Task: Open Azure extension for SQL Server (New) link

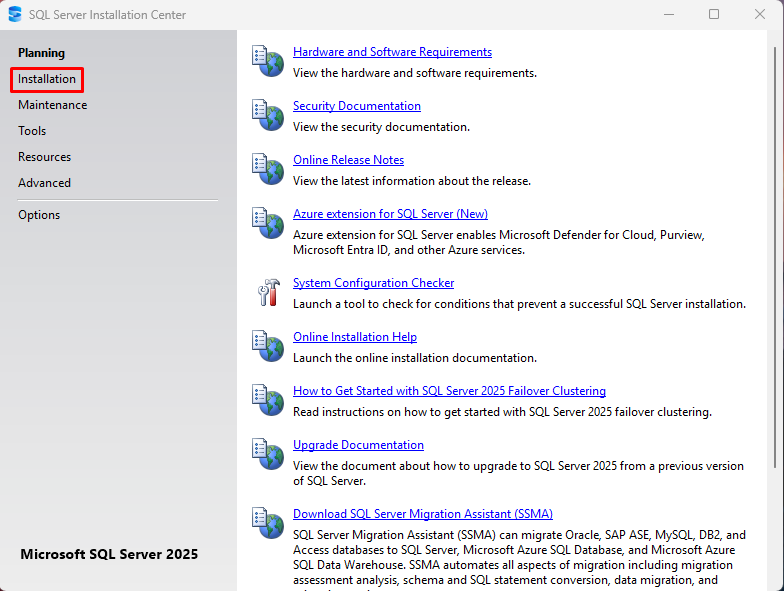Action: [390, 214]
